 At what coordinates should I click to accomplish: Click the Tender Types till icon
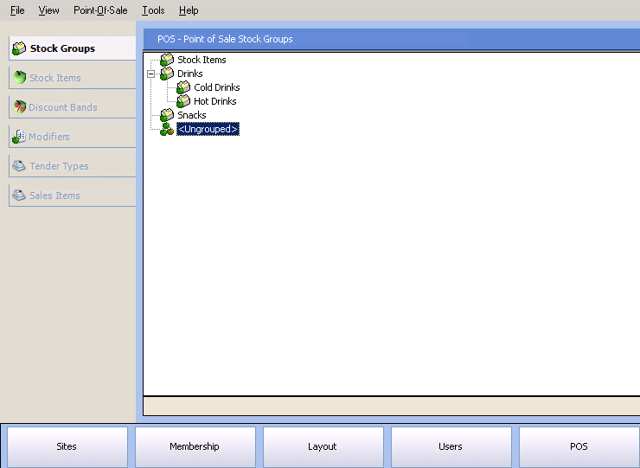click(x=19, y=166)
